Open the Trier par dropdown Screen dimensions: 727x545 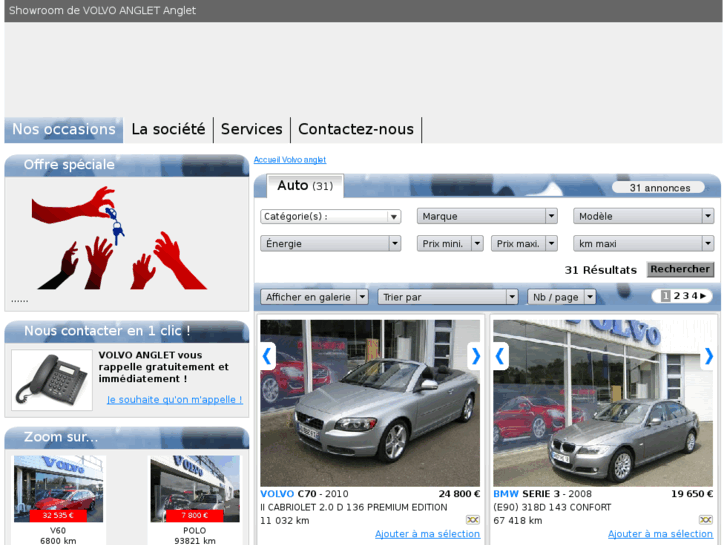coord(448,297)
